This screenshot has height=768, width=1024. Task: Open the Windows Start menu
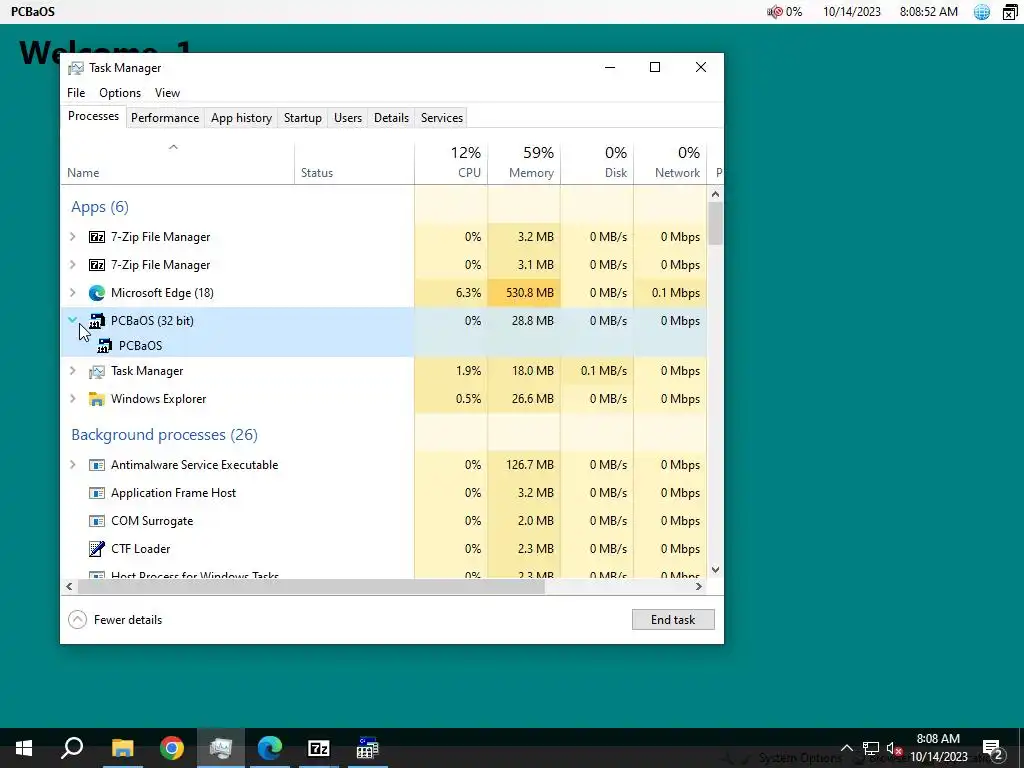pyautogui.click(x=24, y=748)
